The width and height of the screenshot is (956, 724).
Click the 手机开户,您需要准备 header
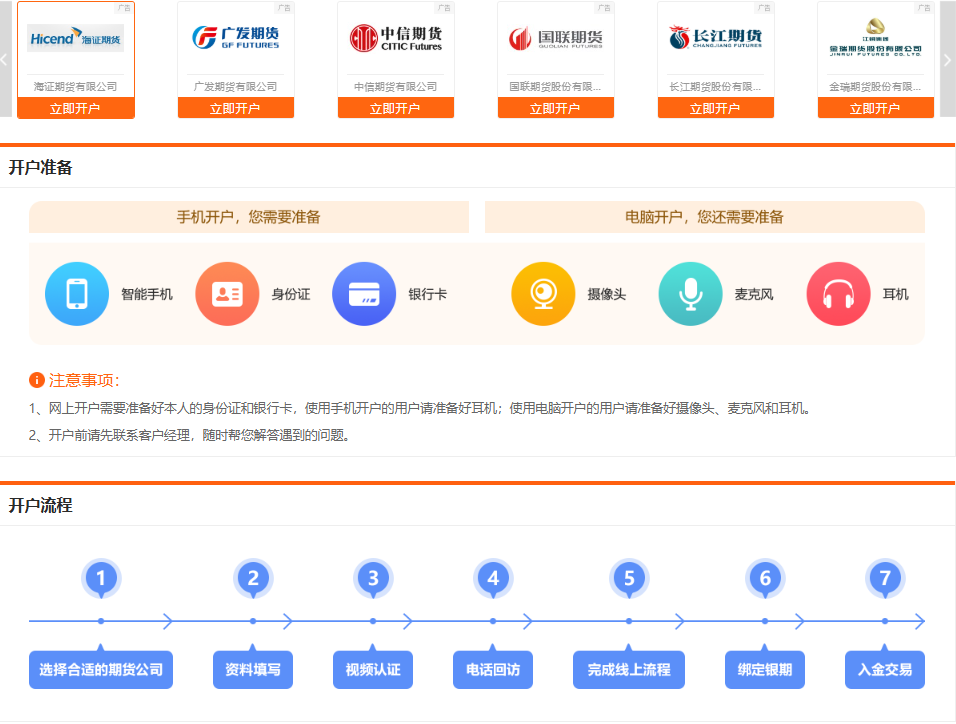(x=249, y=217)
